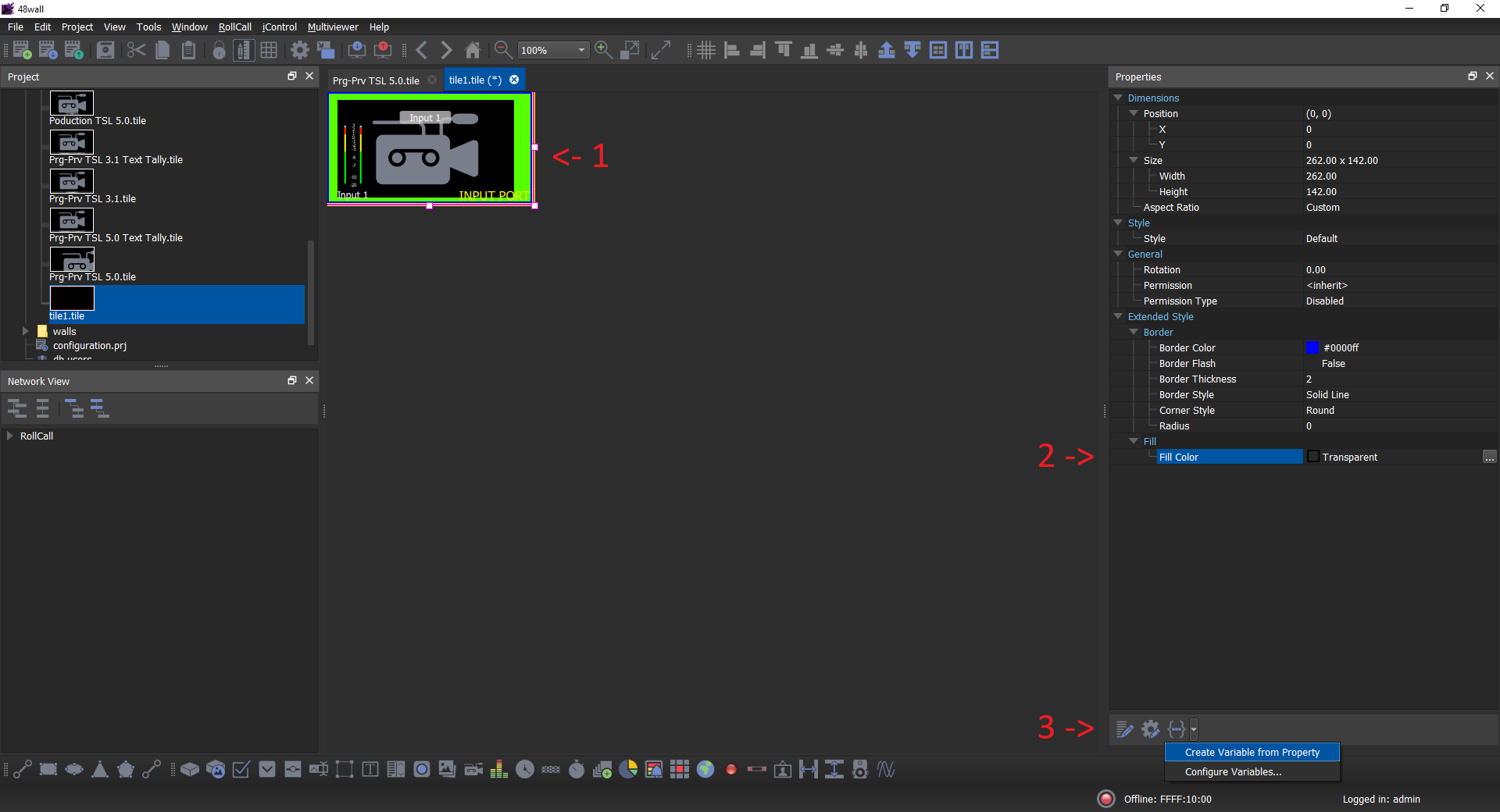The height and width of the screenshot is (812, 1500).
Task: Click the Transparent Fill Color swatch
Action: coord(1313,457)
